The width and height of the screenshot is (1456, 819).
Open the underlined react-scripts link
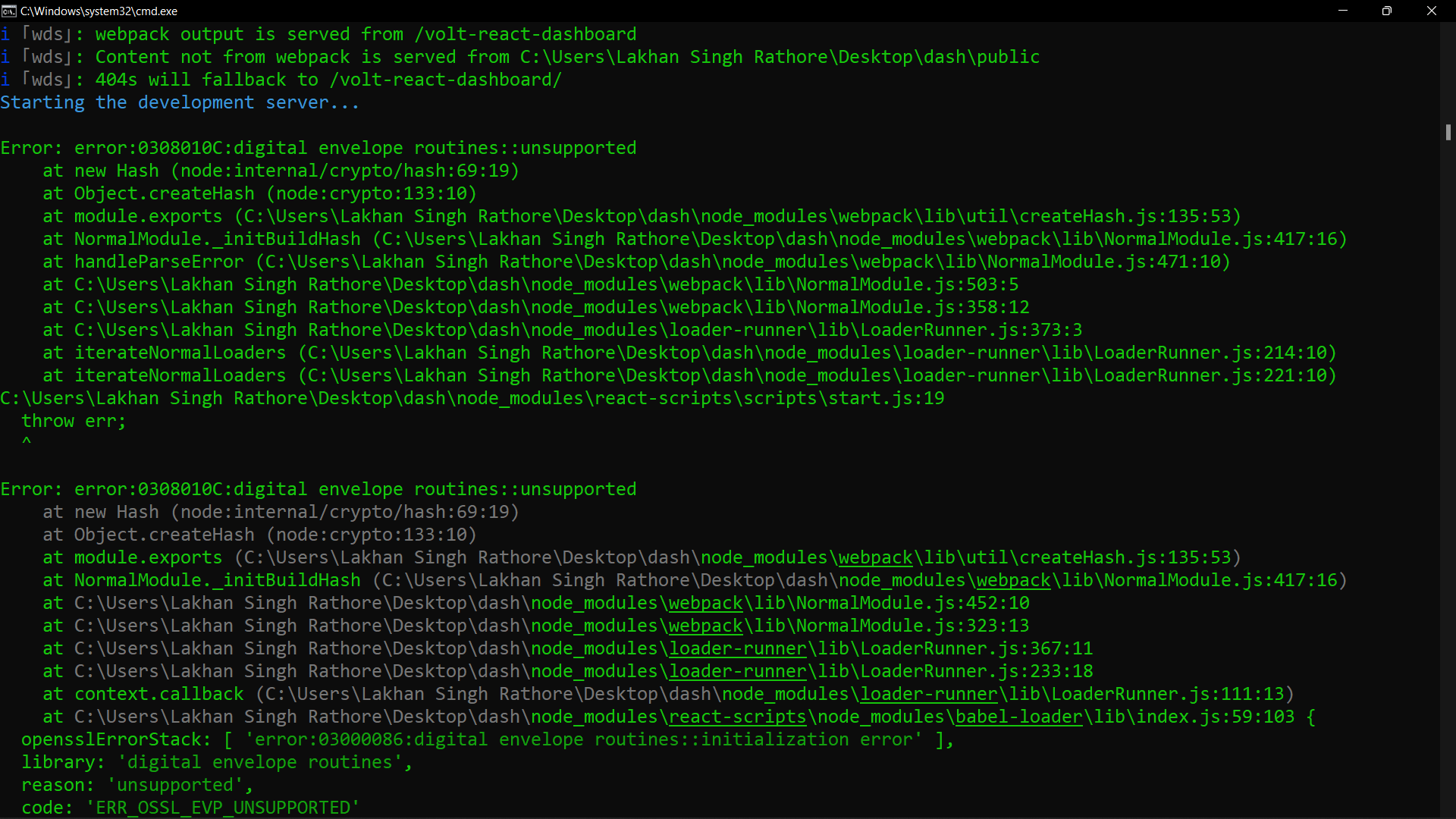[x=737, y=717]
